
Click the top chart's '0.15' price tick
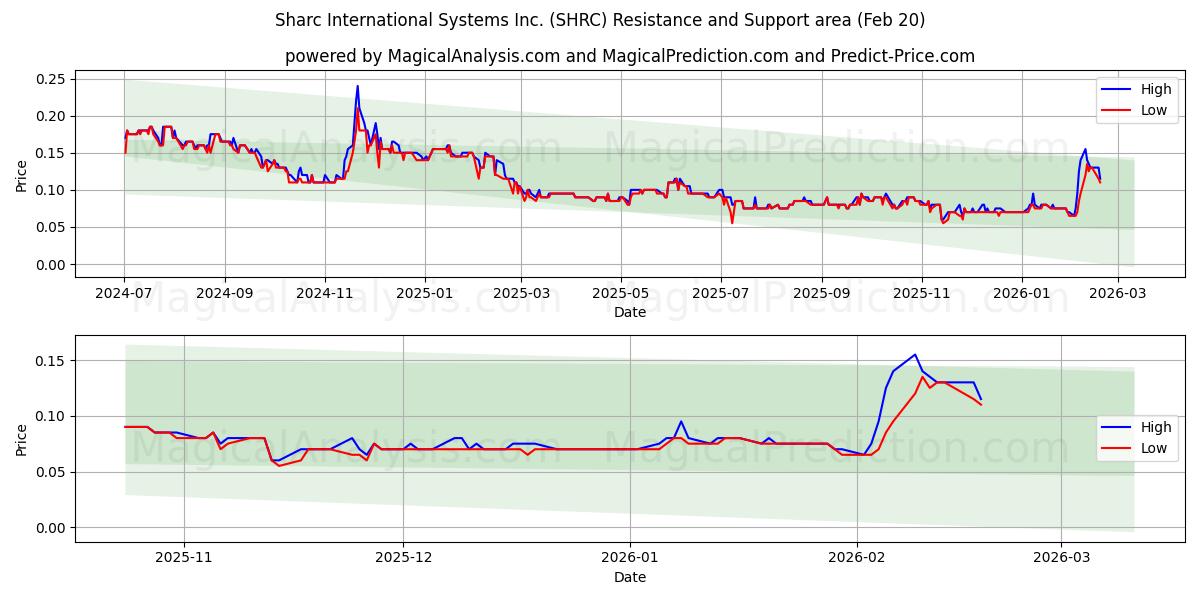click(x=51, y=153)
